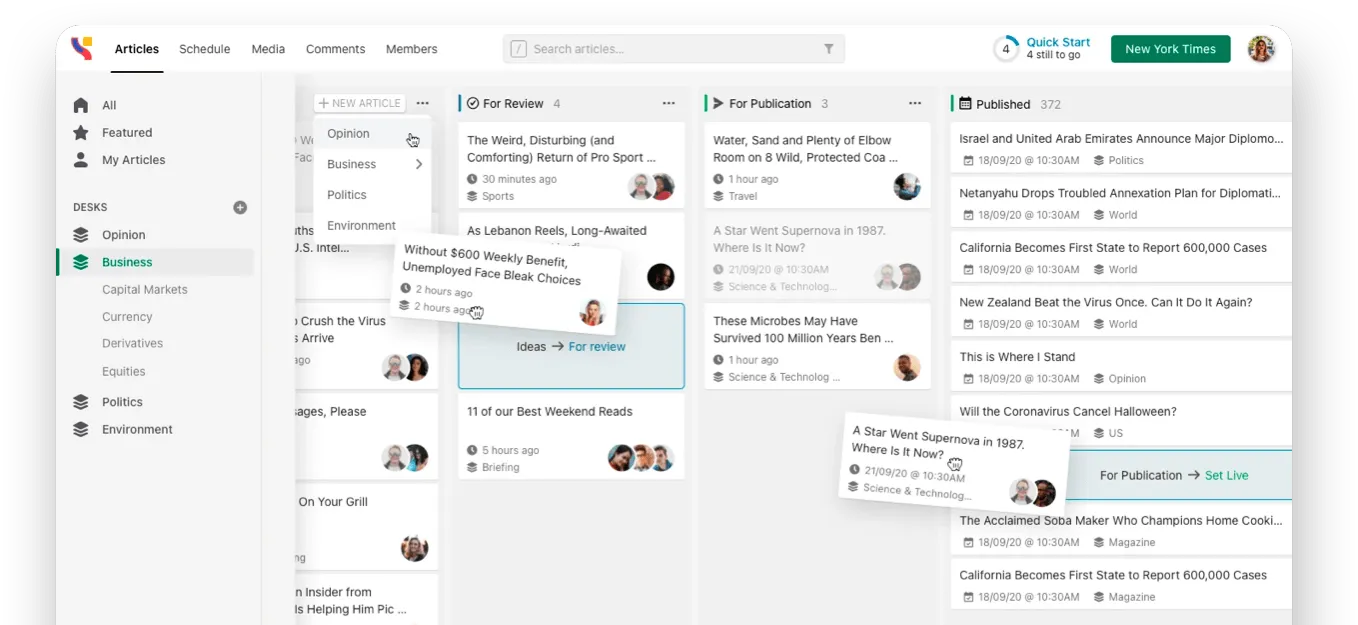
Task: Click the search filter funnel icon
Action: [x=828, y=49]
